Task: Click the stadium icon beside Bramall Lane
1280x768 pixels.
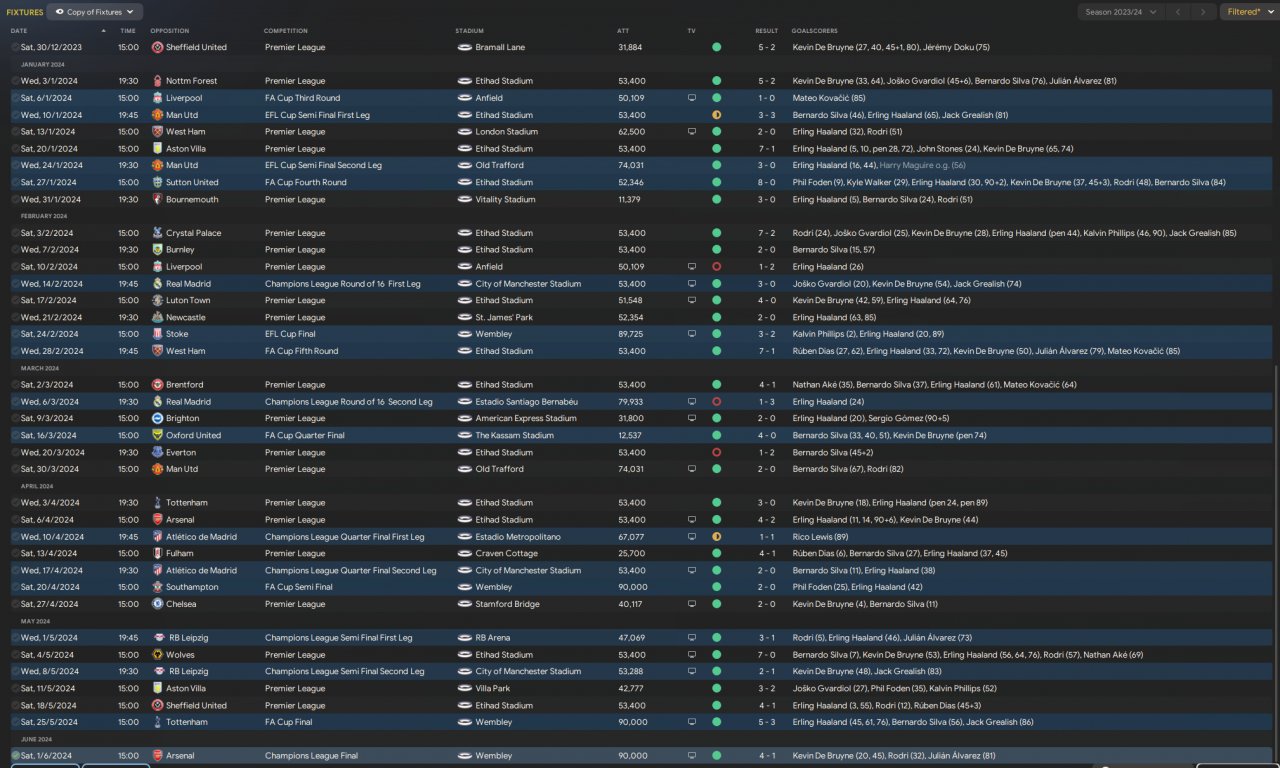Action: (x=464, y=47)
